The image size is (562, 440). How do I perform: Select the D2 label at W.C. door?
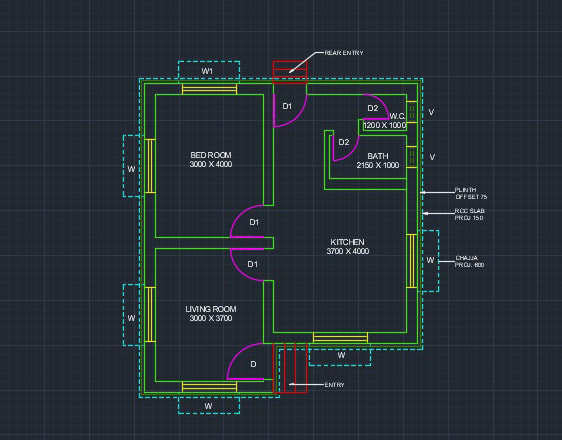pos(373,108)
